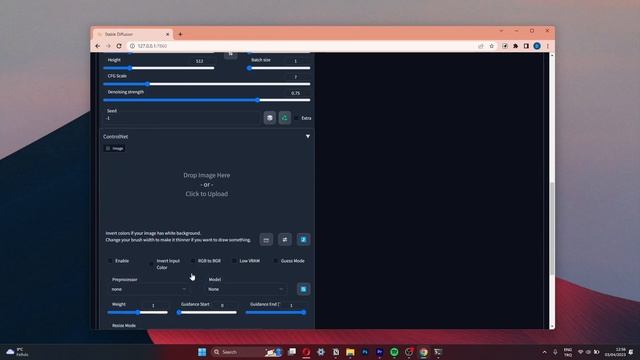
Task: Show hidden system tray icons
Action: (x=544, y=352)
